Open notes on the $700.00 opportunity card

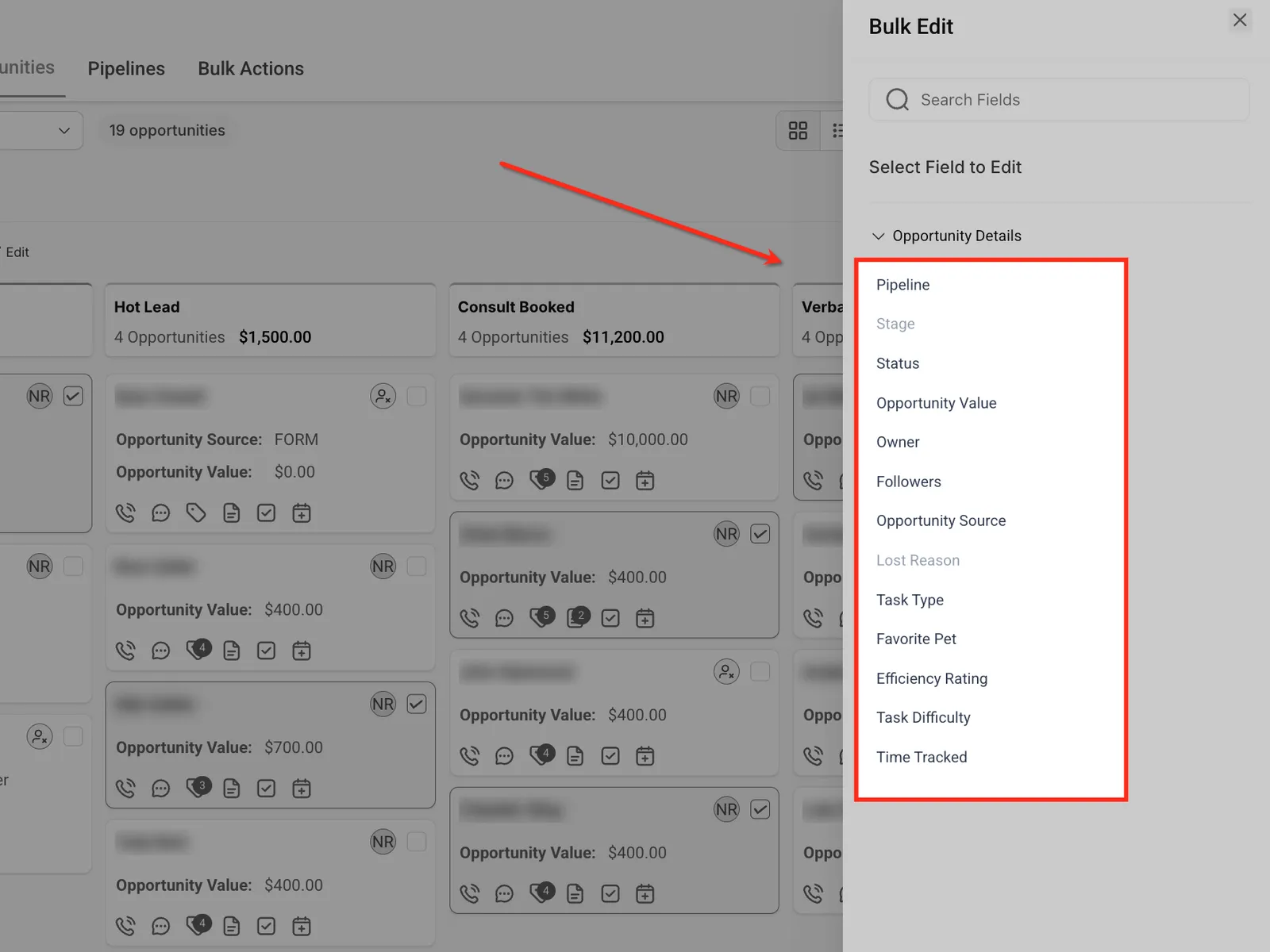(x=232, y=789)
